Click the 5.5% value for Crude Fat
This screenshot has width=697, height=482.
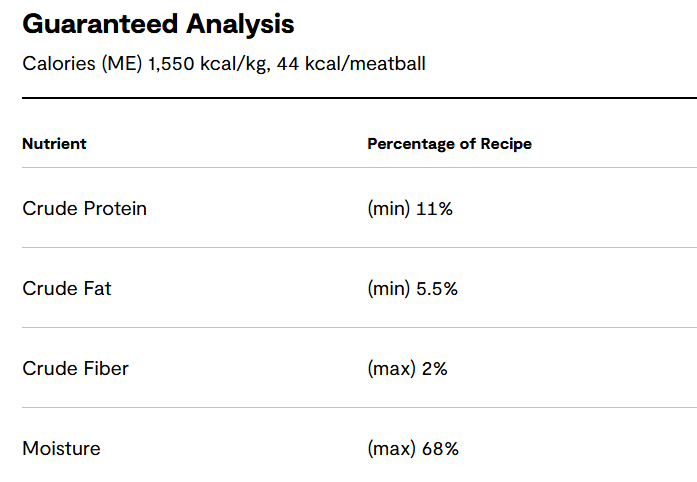pyautogui.click(x=437, y=289)
